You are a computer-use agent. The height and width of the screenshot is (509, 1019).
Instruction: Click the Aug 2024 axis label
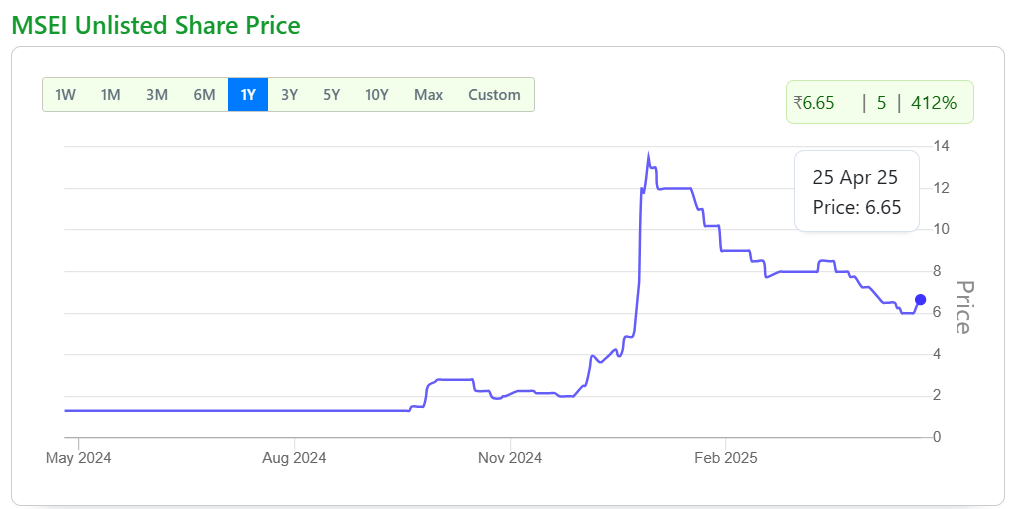pyautogui.click(x=294, y=458)
